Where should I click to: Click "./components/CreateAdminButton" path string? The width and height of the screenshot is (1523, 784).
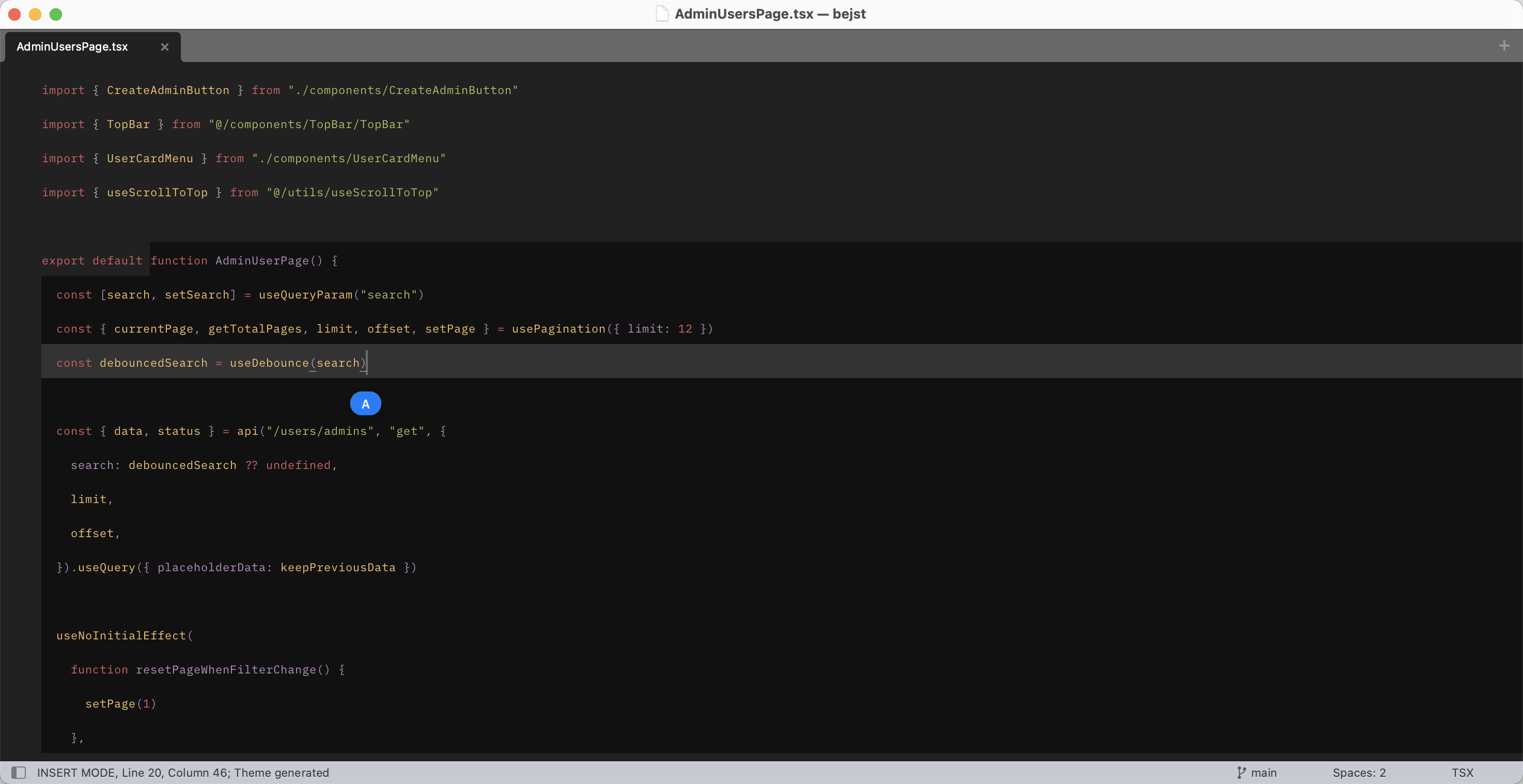(403, 90)
